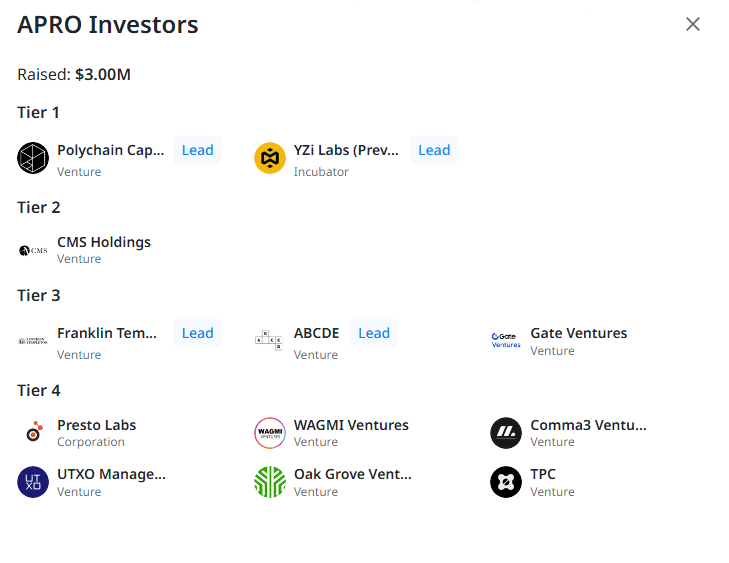The width and height of the screenshot is (729, 563).
Task: Click the Lead badge beside YZi Labs
Action: tap(434, 150)
